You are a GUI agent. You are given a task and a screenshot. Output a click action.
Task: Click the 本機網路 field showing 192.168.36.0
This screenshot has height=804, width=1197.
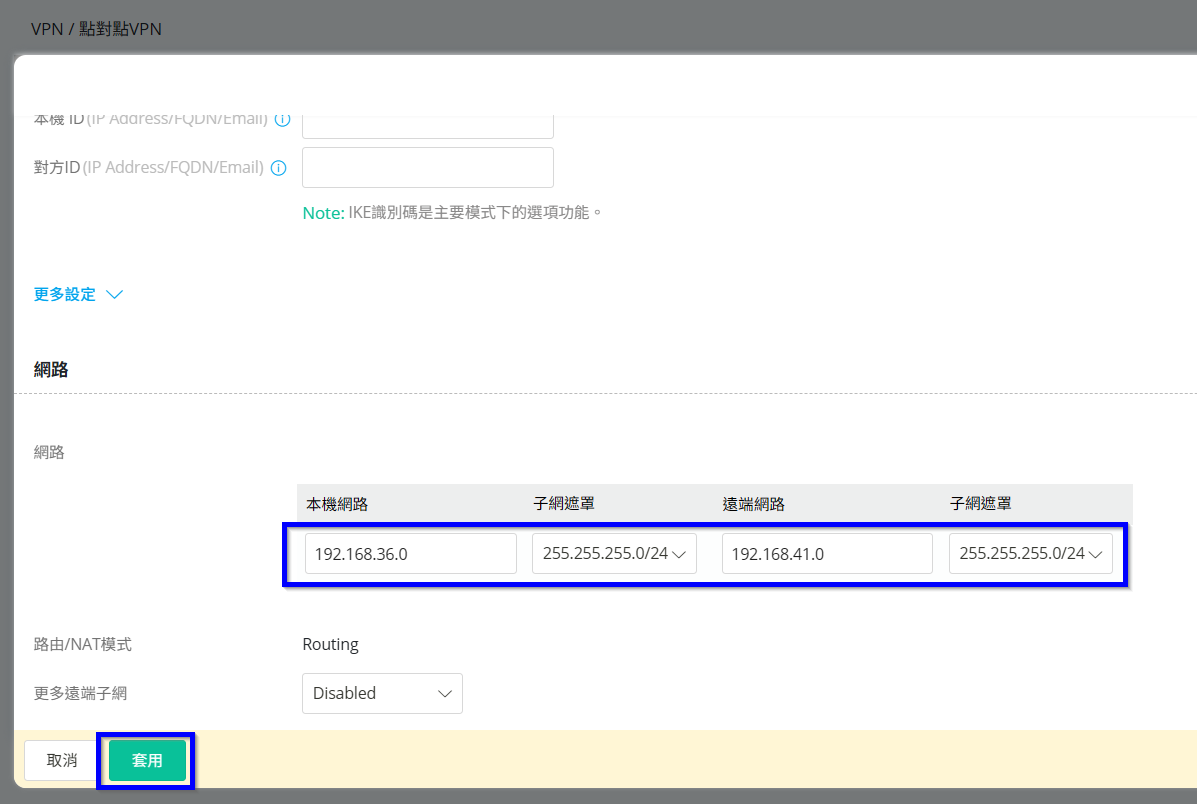pyautogui.click(x=410, y=553)
